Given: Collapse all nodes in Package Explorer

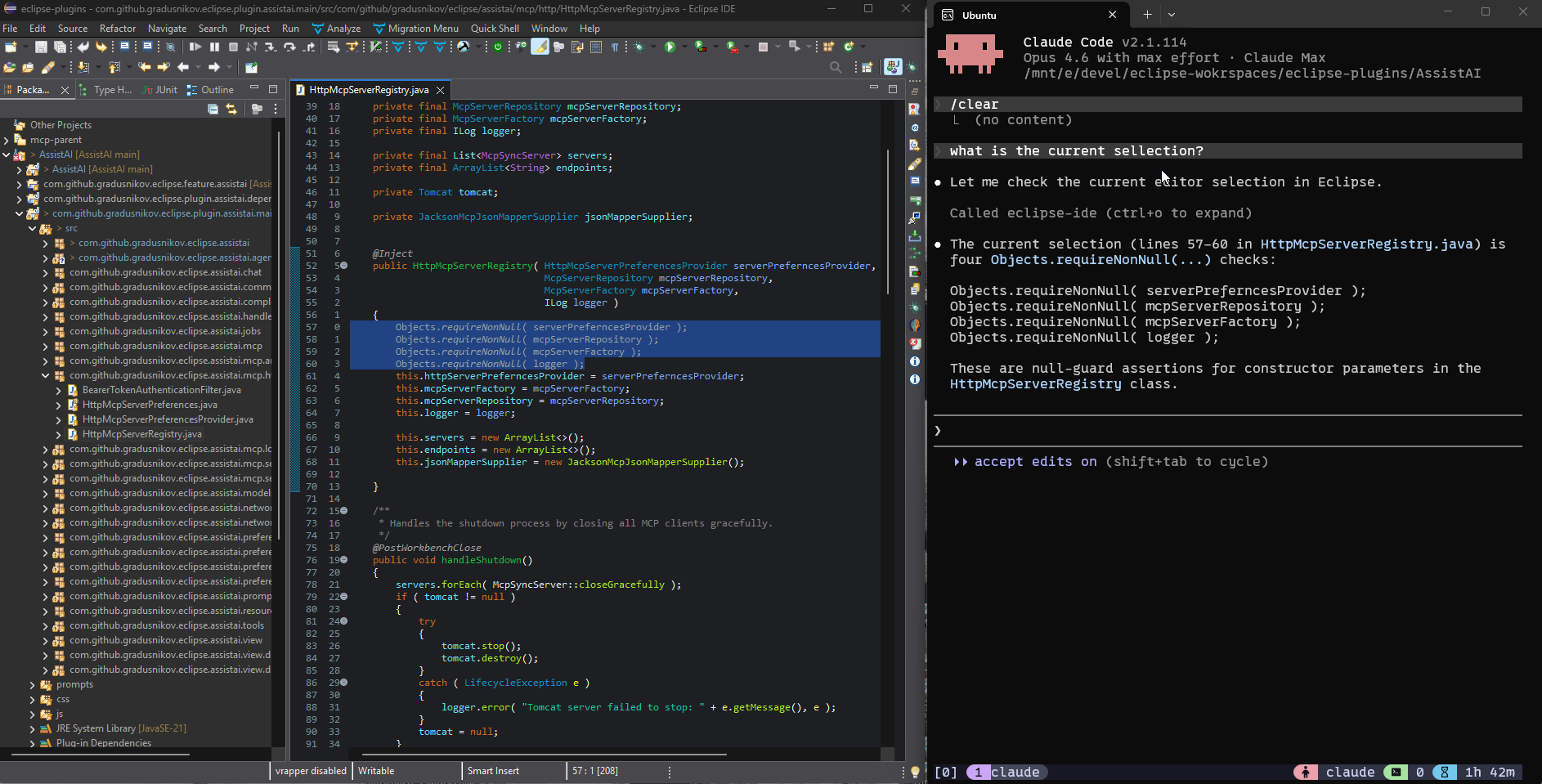Looking at the screenshot, I should (x=213, y=109).
